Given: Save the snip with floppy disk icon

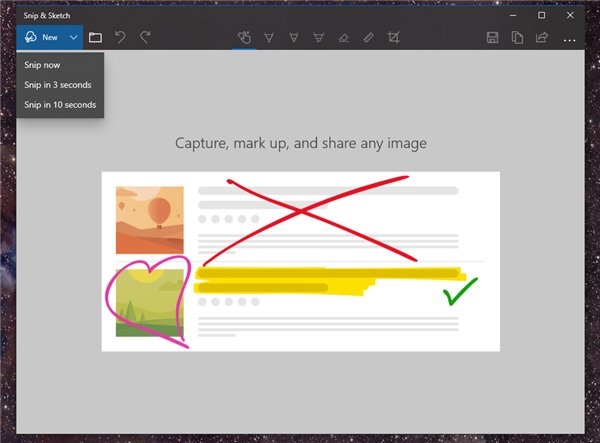Looking at the screenshot, I should point(492,38).
